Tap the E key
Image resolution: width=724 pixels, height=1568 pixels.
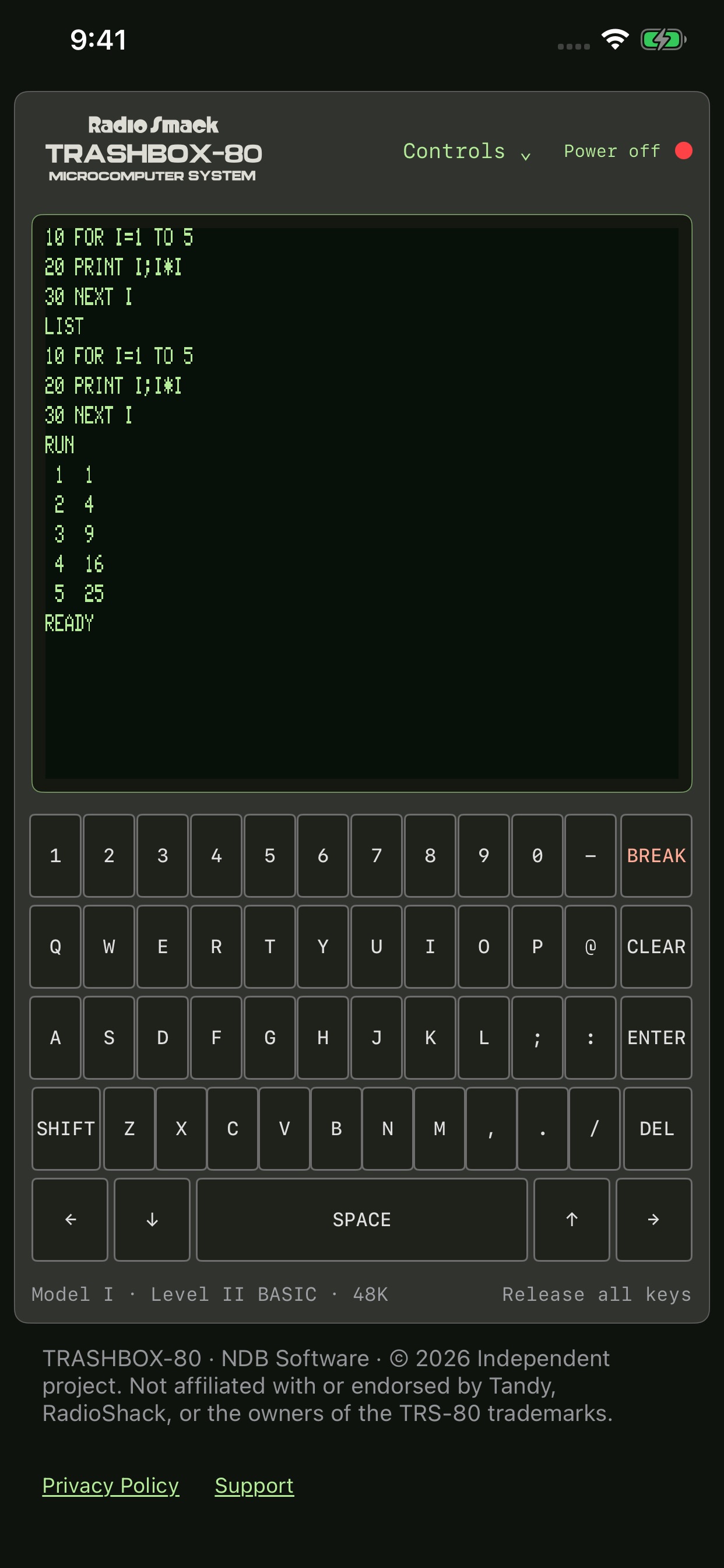163,947
